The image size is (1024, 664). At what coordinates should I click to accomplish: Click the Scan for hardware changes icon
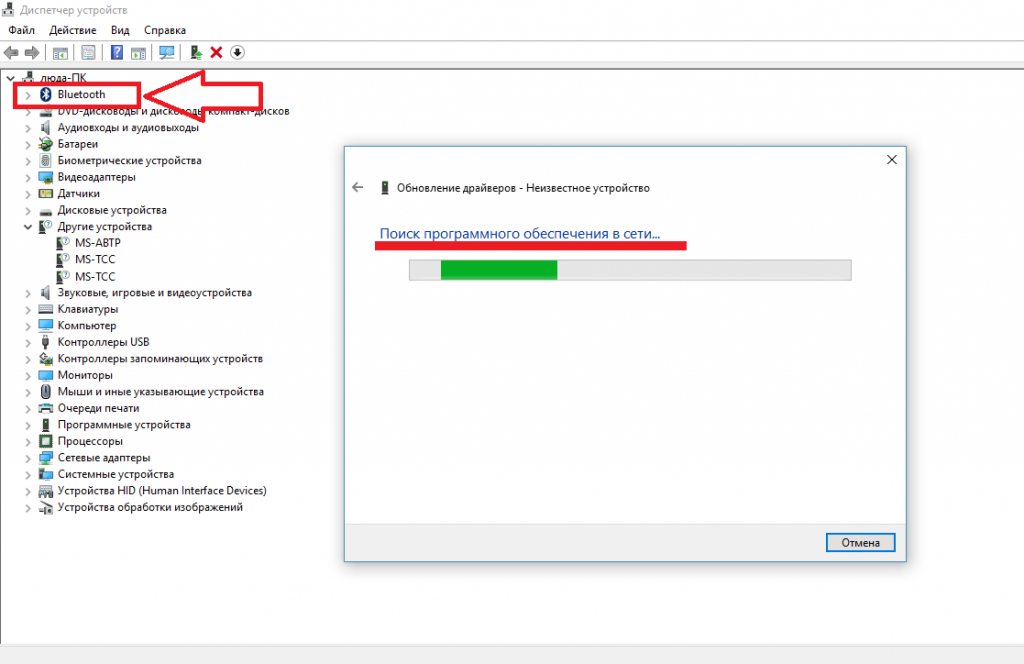click(166, 52)
